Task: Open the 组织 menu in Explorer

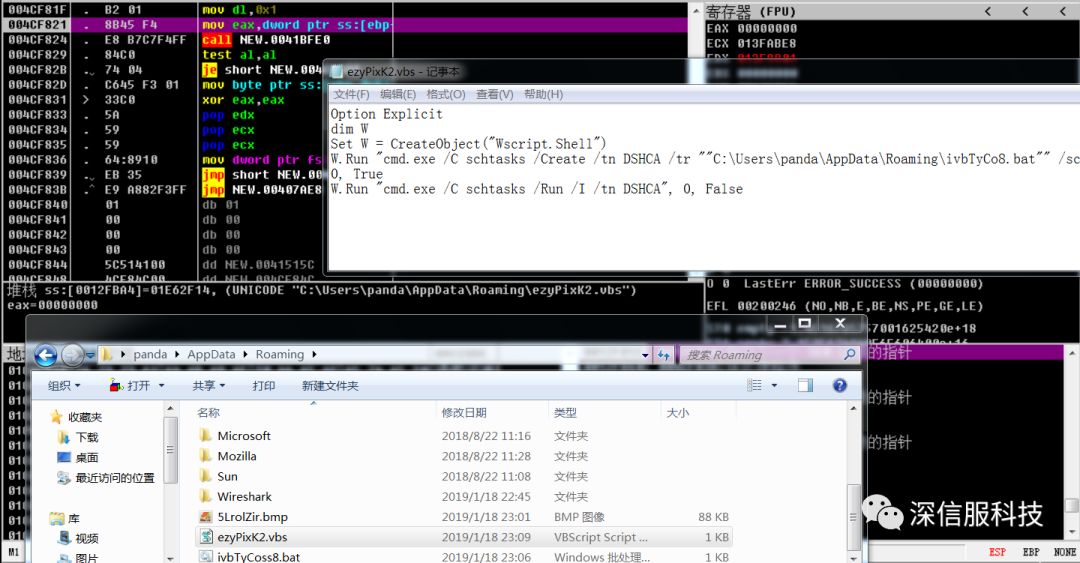Action: pos(64,385)
